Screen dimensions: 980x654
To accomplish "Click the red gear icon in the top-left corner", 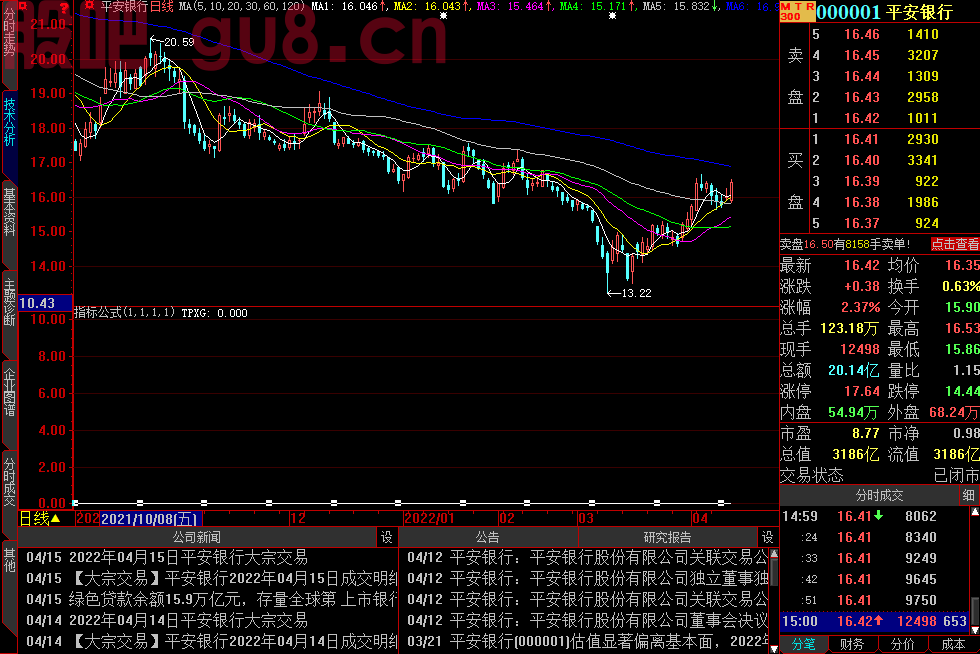I will point(24,6).
